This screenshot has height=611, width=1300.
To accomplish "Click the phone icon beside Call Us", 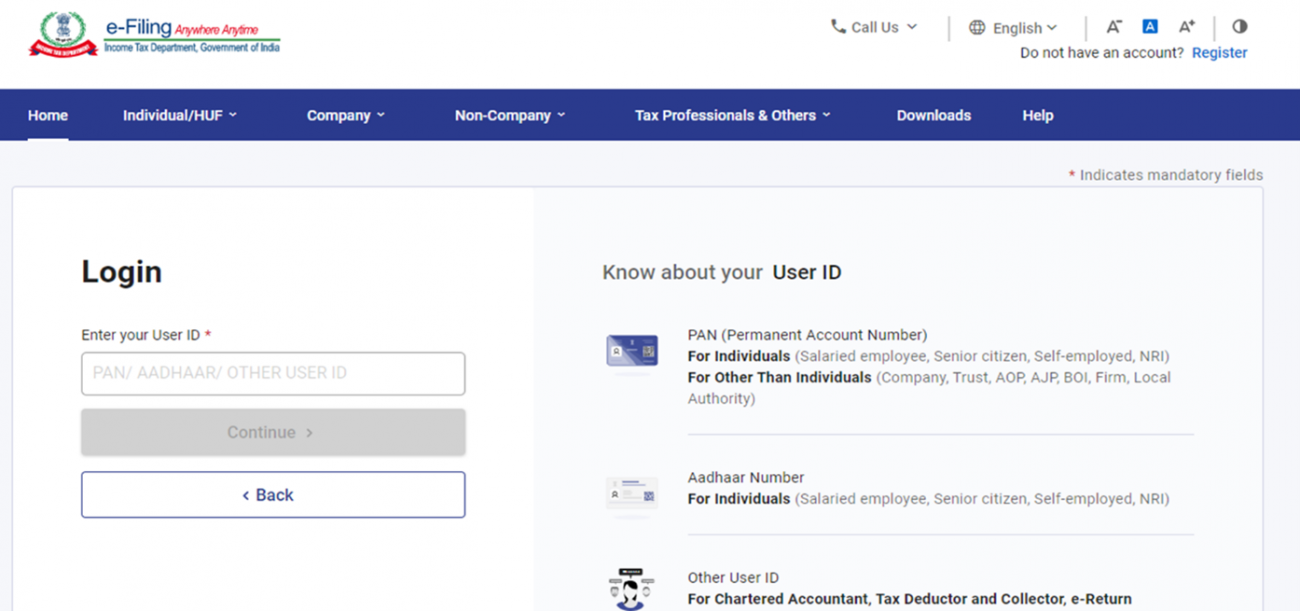I will click(x=838, y=27).
